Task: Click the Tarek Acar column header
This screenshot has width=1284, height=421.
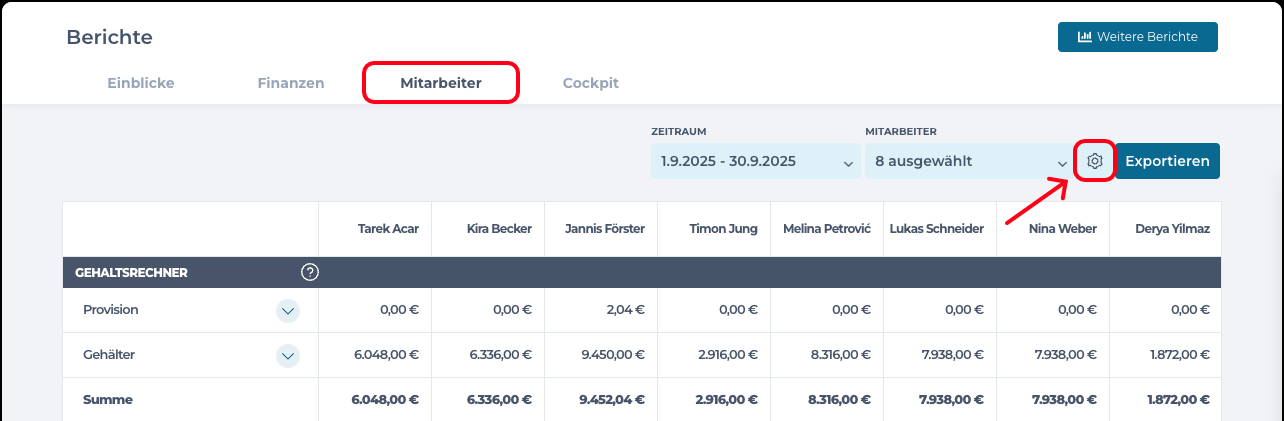Action: [x=388, y=229]
